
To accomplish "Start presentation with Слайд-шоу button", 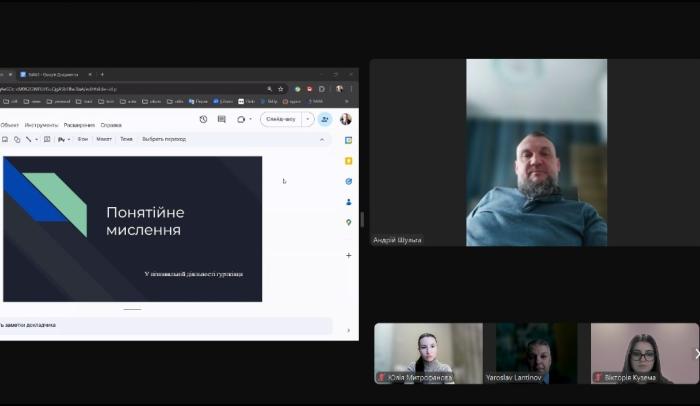I will [281, 119].
